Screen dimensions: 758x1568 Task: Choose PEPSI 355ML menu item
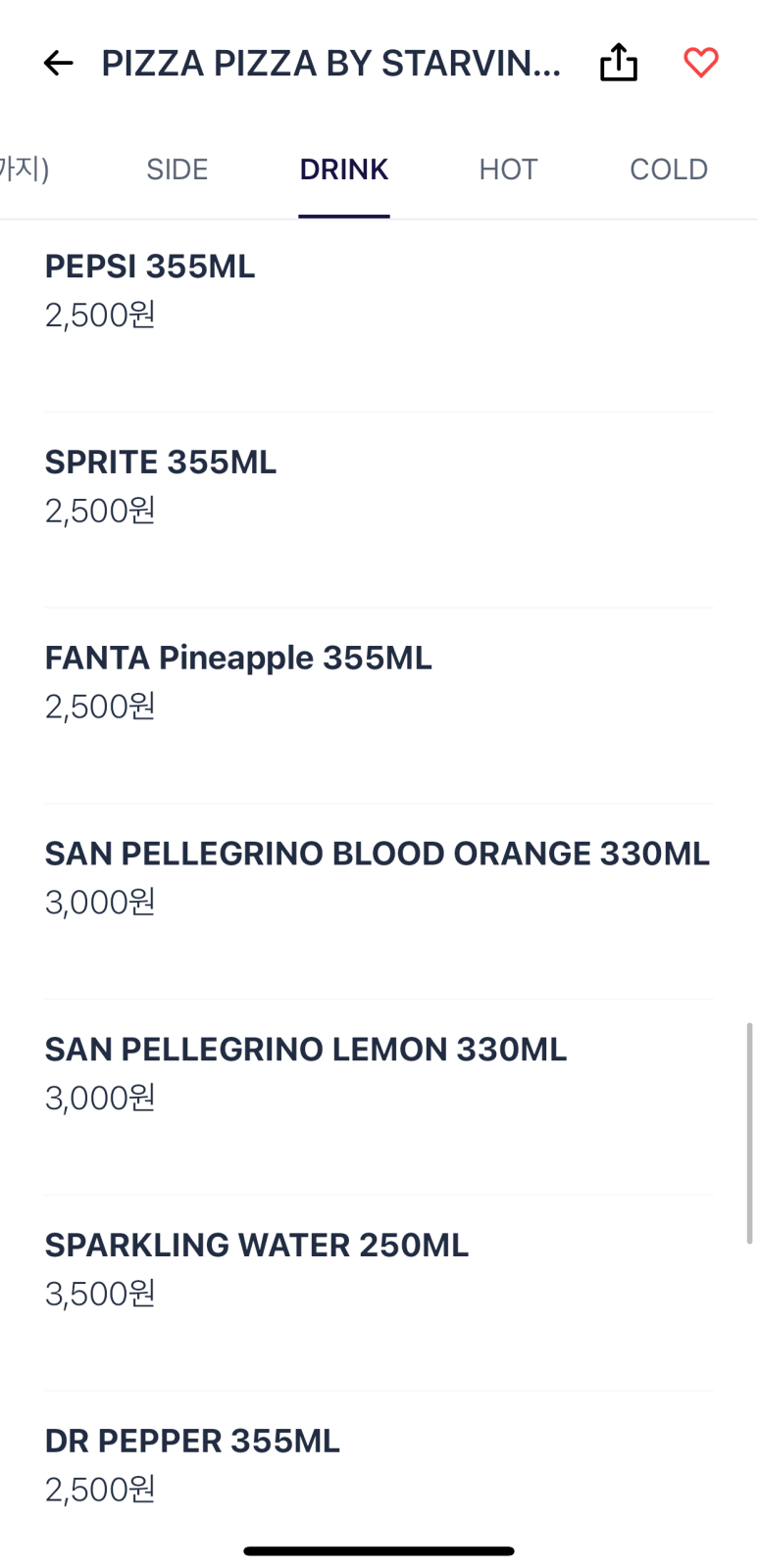(x=379, y=315)
